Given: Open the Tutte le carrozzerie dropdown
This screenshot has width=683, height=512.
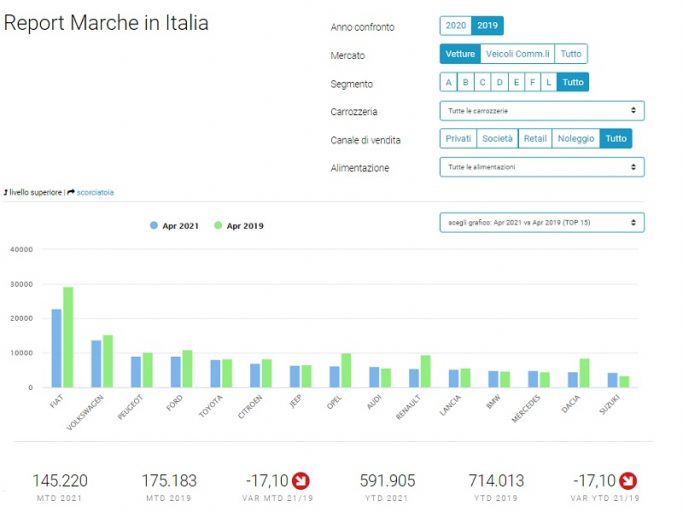Looking at the screenshot, I should click(542, 111).
